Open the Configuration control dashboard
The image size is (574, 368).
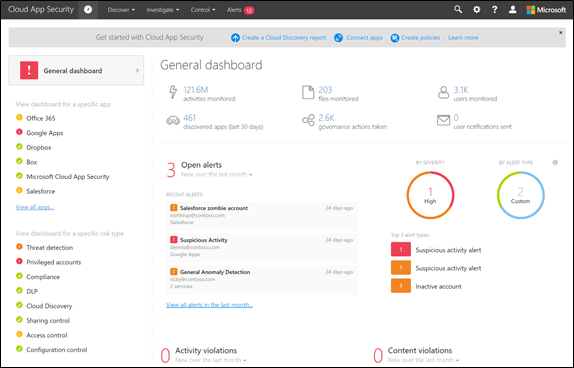click(57, 350)
